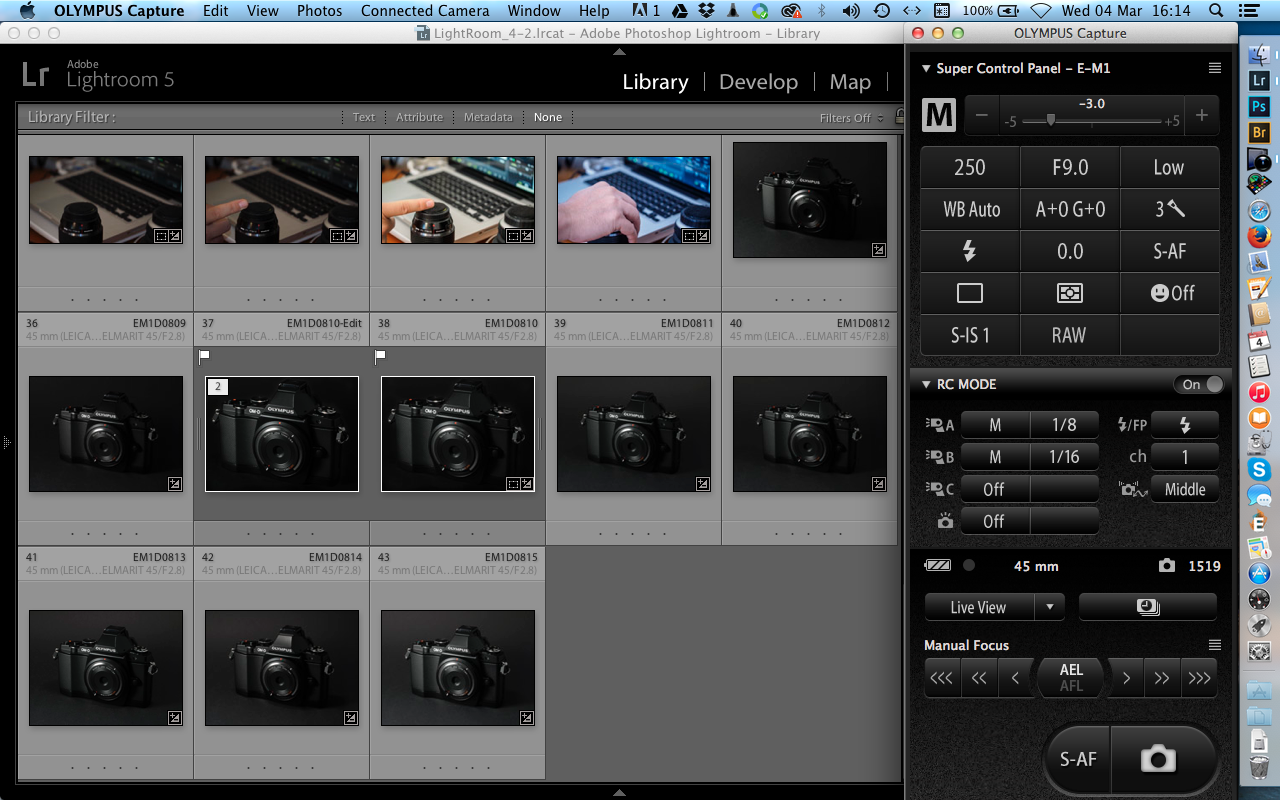Image resolution: width=1280 pixels, height=800 pixels.
Task: Toggle the pick flag on EM1D0810-Edit
Action: coord(204,356)
